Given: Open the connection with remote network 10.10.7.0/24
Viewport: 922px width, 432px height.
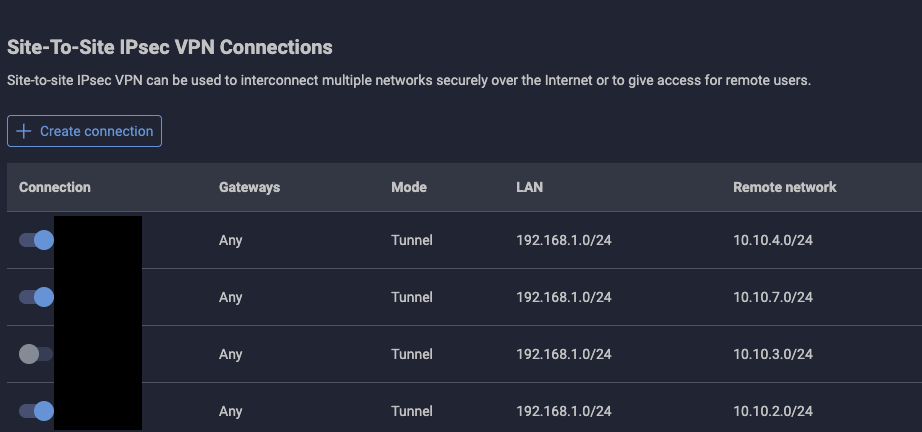Looking at the screenshot, I should (773, 297).
